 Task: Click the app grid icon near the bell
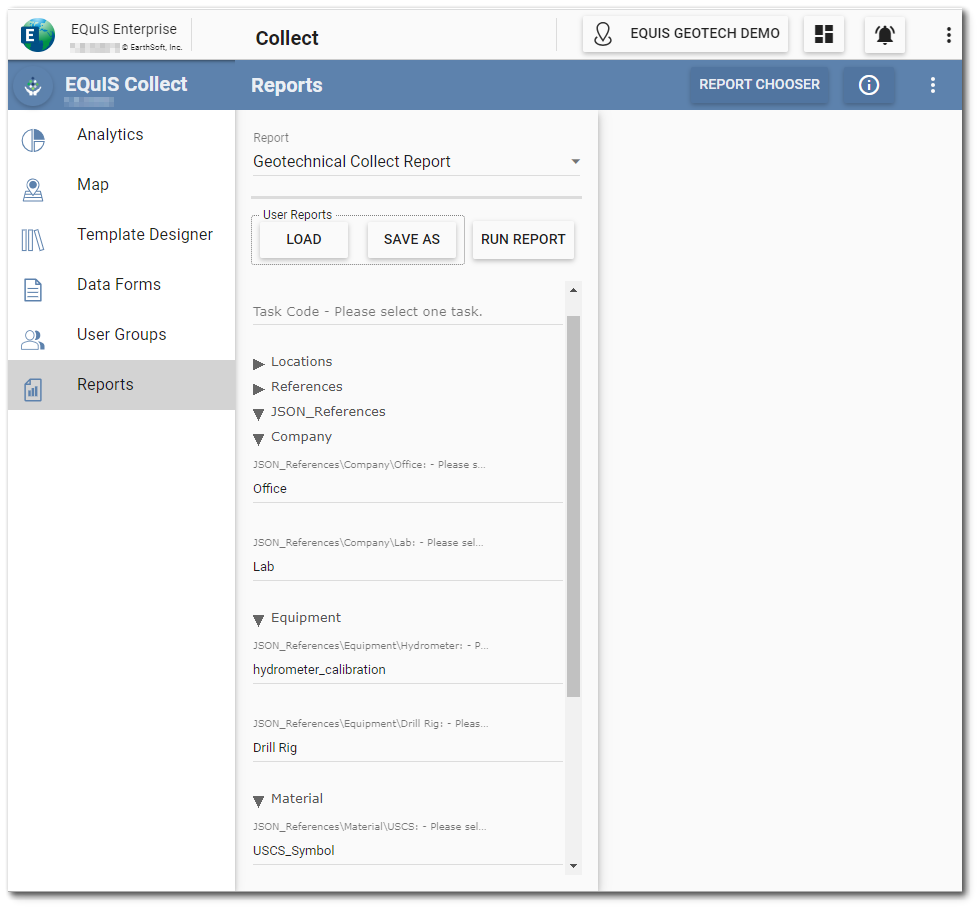(824, 34)
